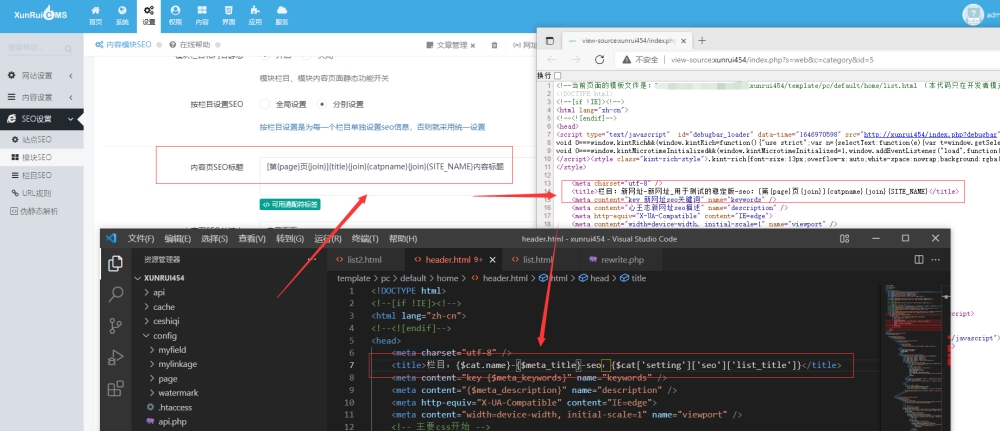1000x431 pixels.
Task: Click VS Code split editor icon
Action: [x=919, y=259]
